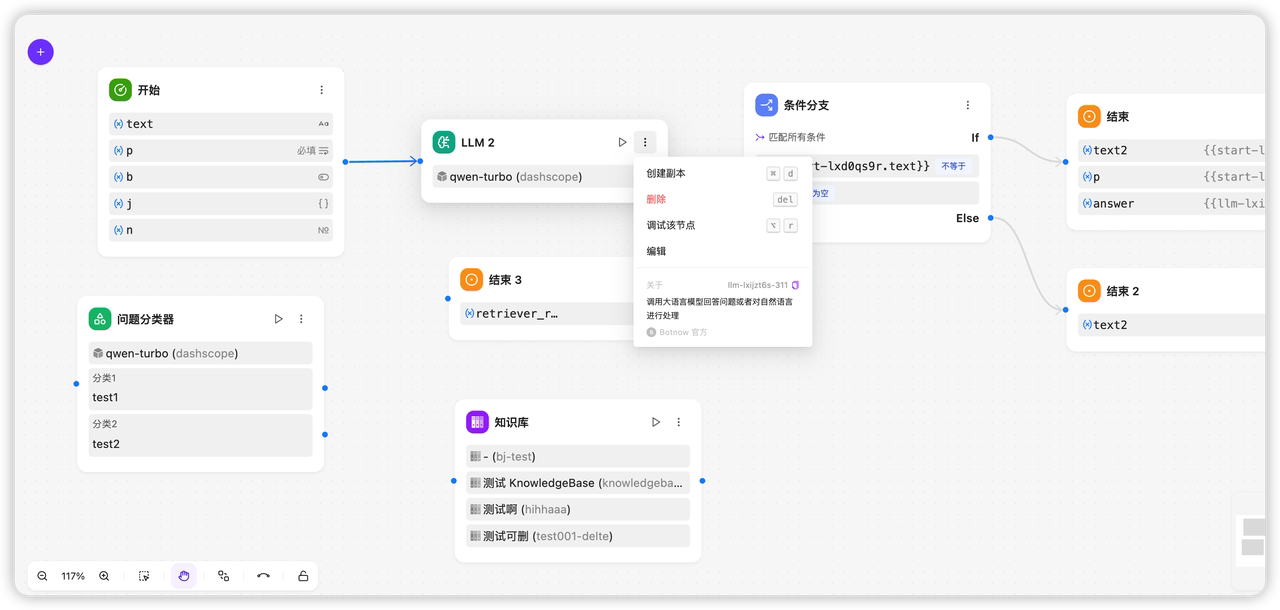Run the LLM 2 node
1280x610 pixels.
[x=622, y=143]
